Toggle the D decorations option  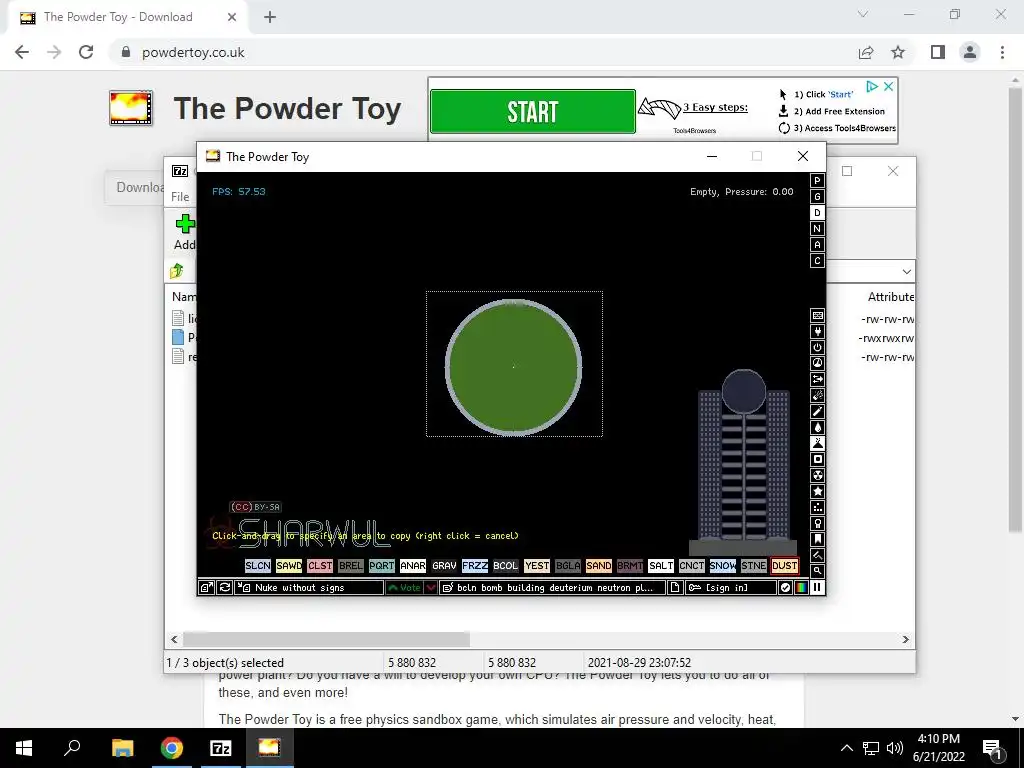pyautogui.click(x=817, y=213)
